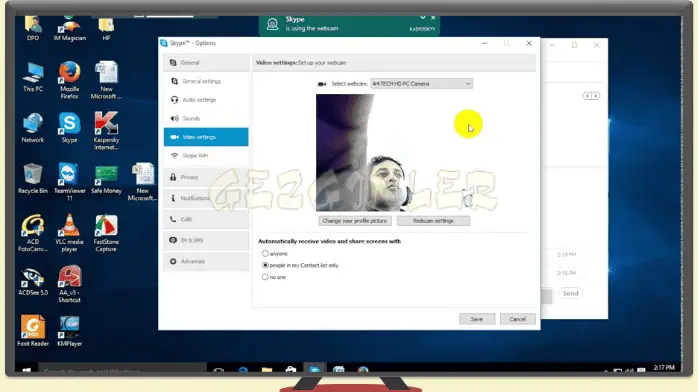Click the Skype icon in the taskbar

pos(314,369)
